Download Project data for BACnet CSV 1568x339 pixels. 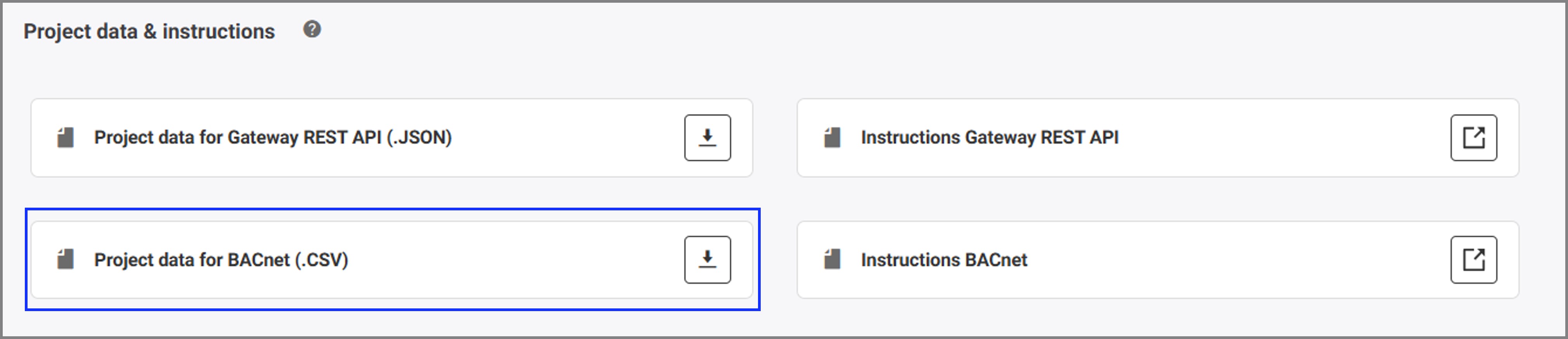click(x=707, y=260)
